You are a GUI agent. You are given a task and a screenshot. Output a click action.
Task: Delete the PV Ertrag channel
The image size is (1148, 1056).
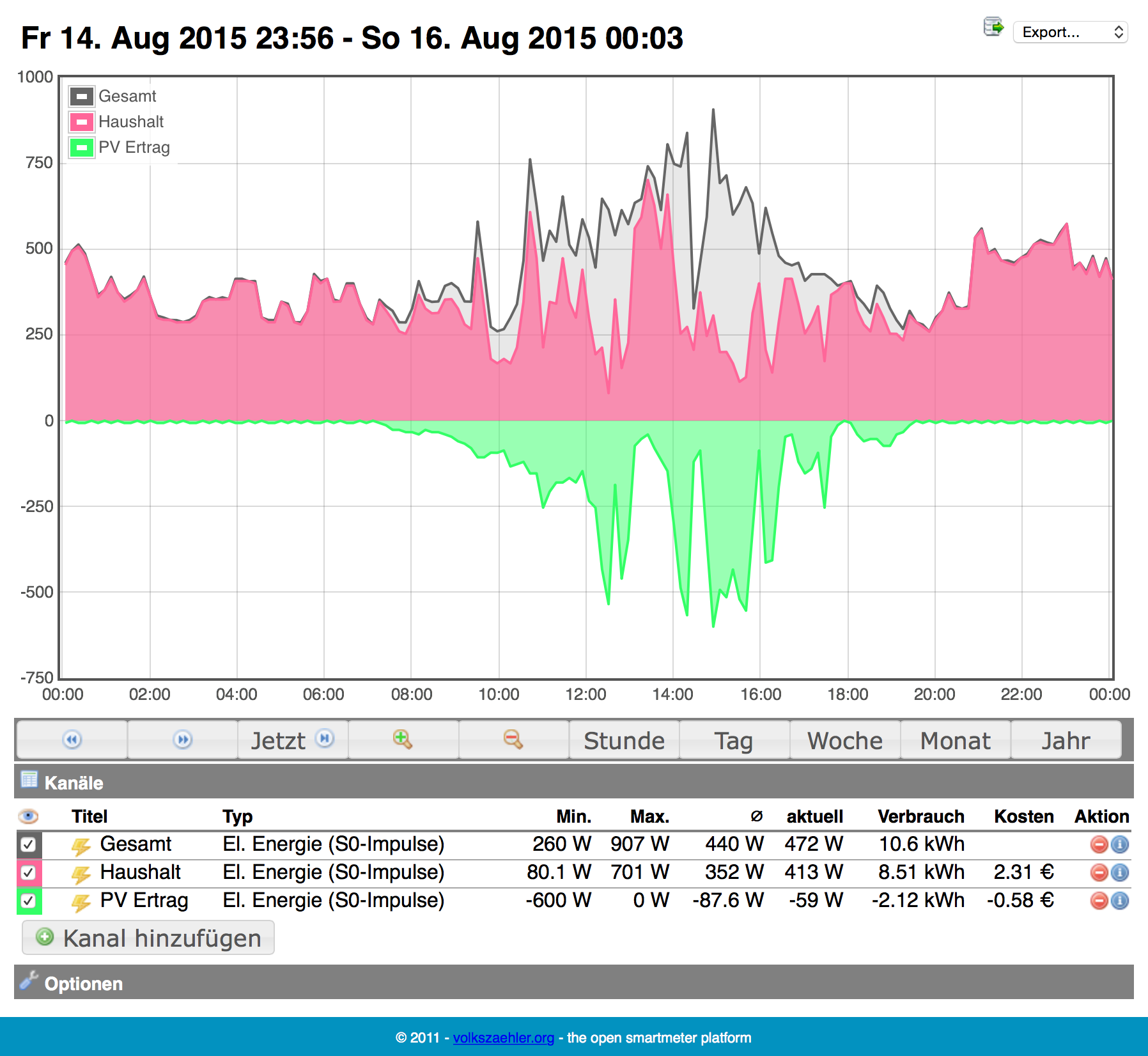click(1099, 901)
